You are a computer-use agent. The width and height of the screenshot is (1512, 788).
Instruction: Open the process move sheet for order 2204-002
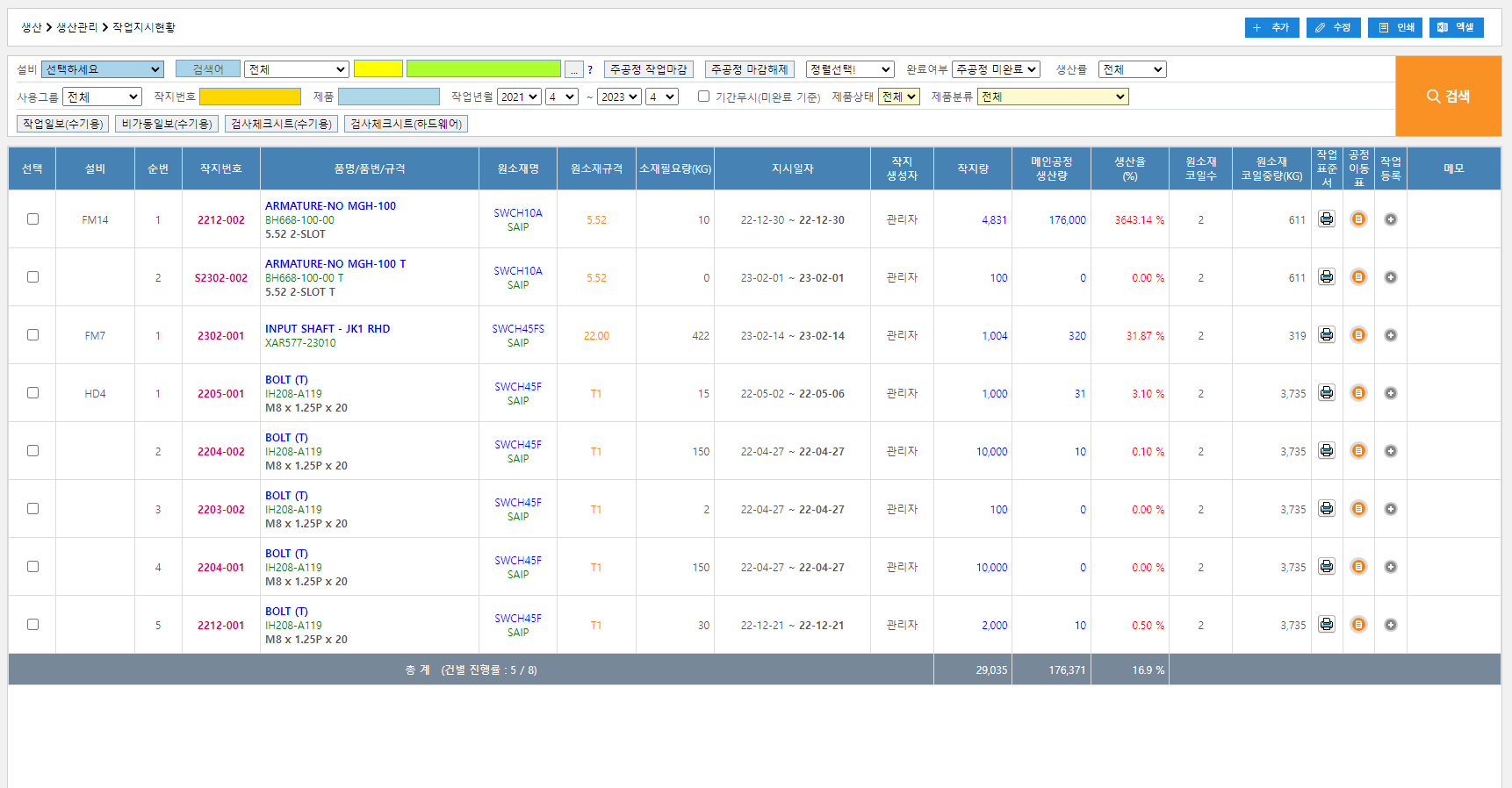1358,451
